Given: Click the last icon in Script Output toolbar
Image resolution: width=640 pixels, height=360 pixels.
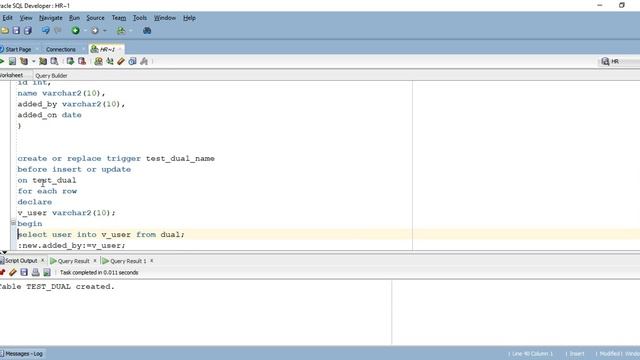Looking at the screenshot, I should tap(47, 272).
